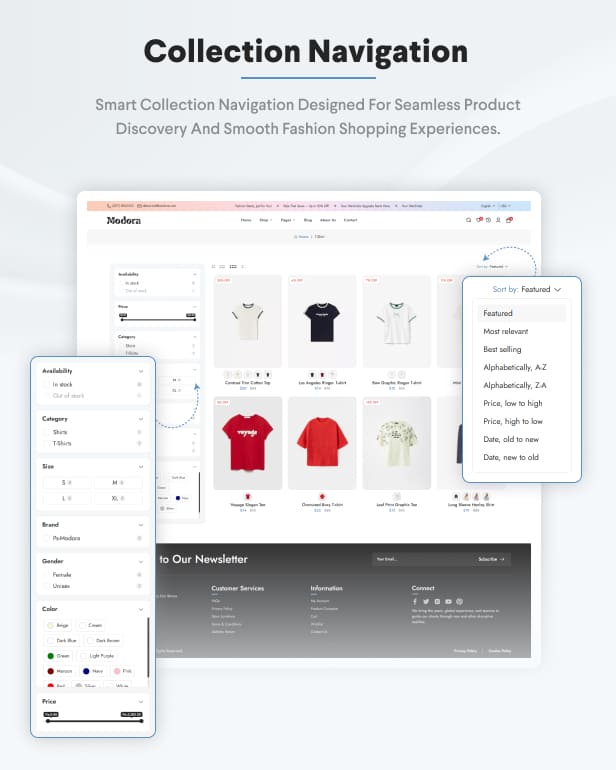Viewport: 616px width, 770px height.
Task: Sort by Price, low to high
Action: pos(513,403)
